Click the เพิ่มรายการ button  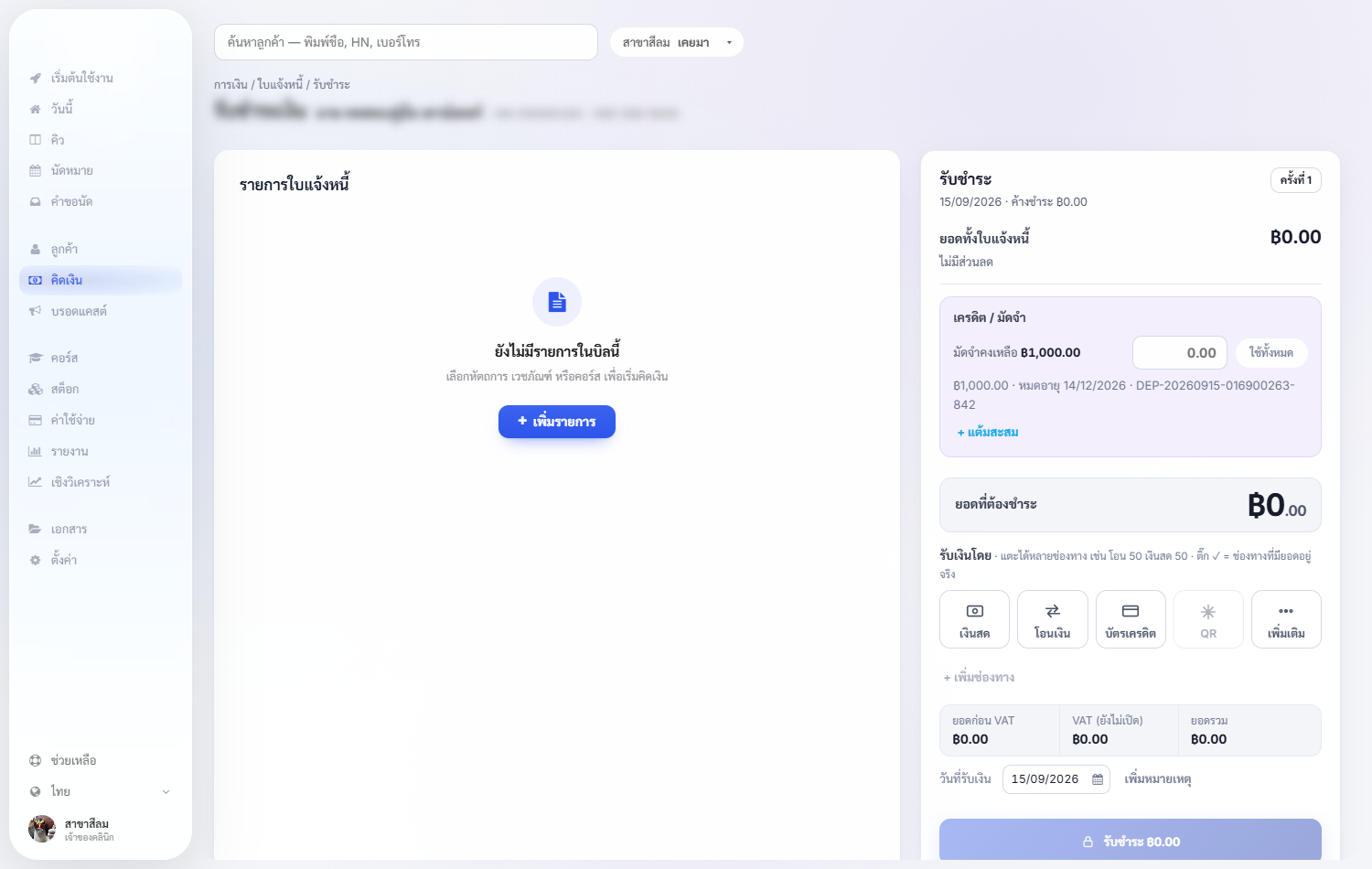tap(557, 422)
